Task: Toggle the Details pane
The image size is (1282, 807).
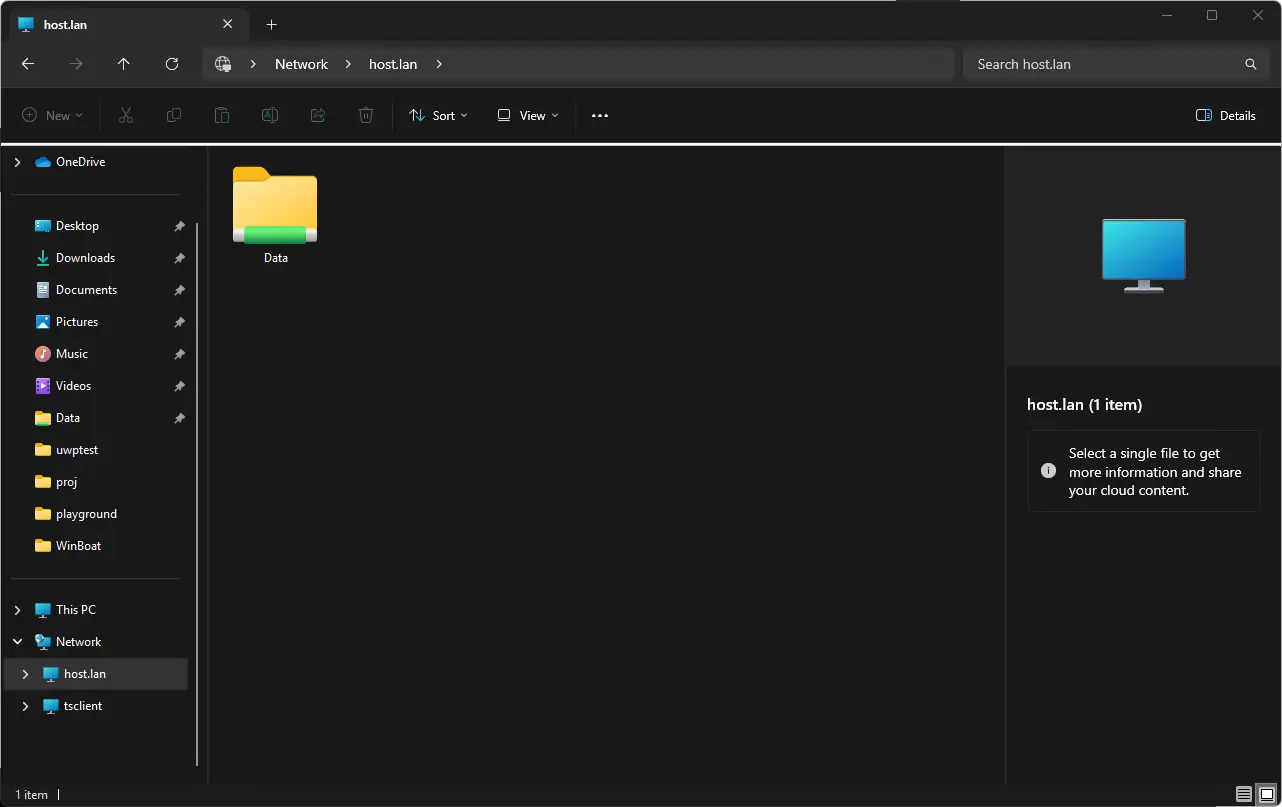Action: (1225, 115)
